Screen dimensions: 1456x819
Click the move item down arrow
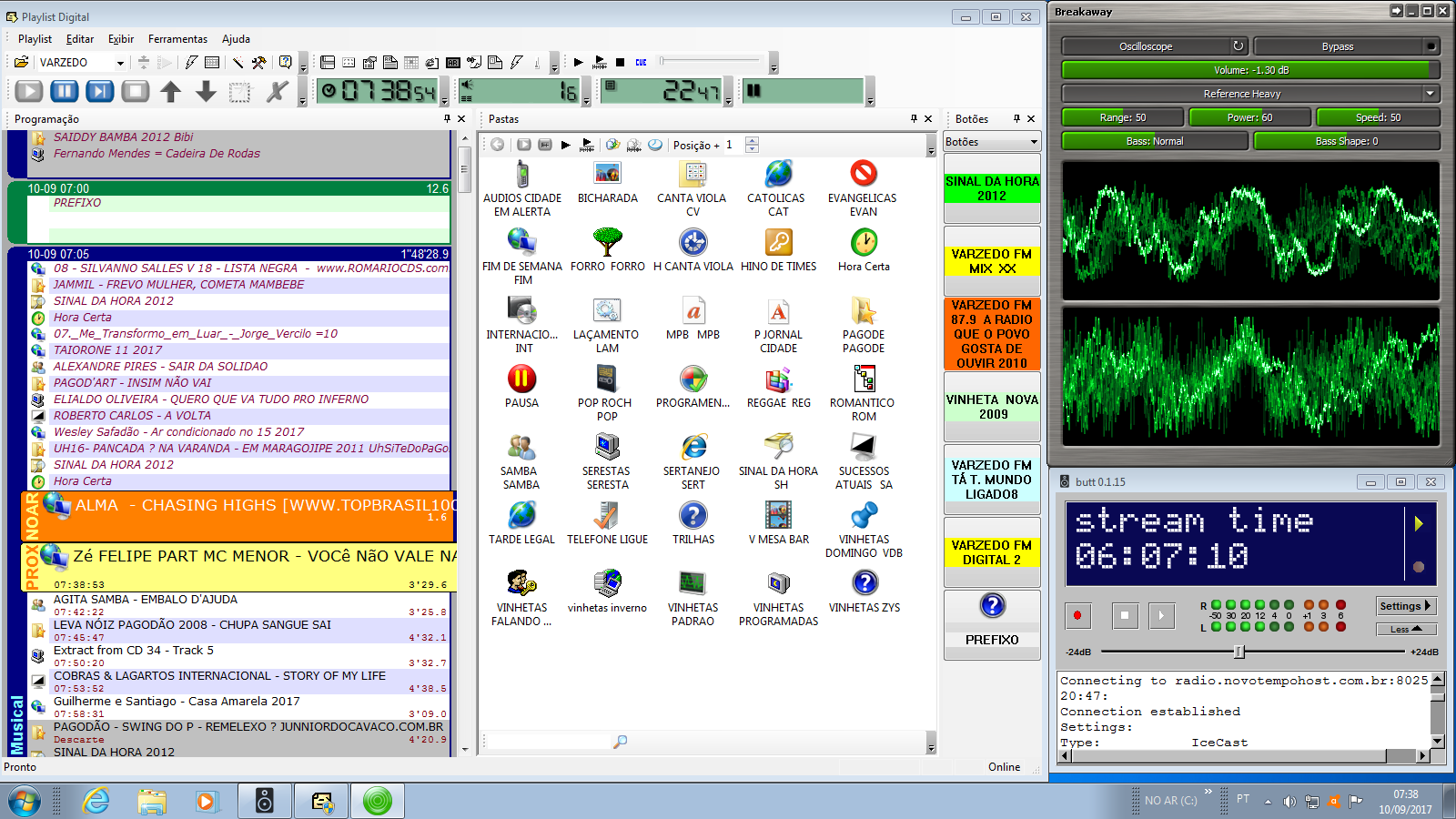[206, 91]
